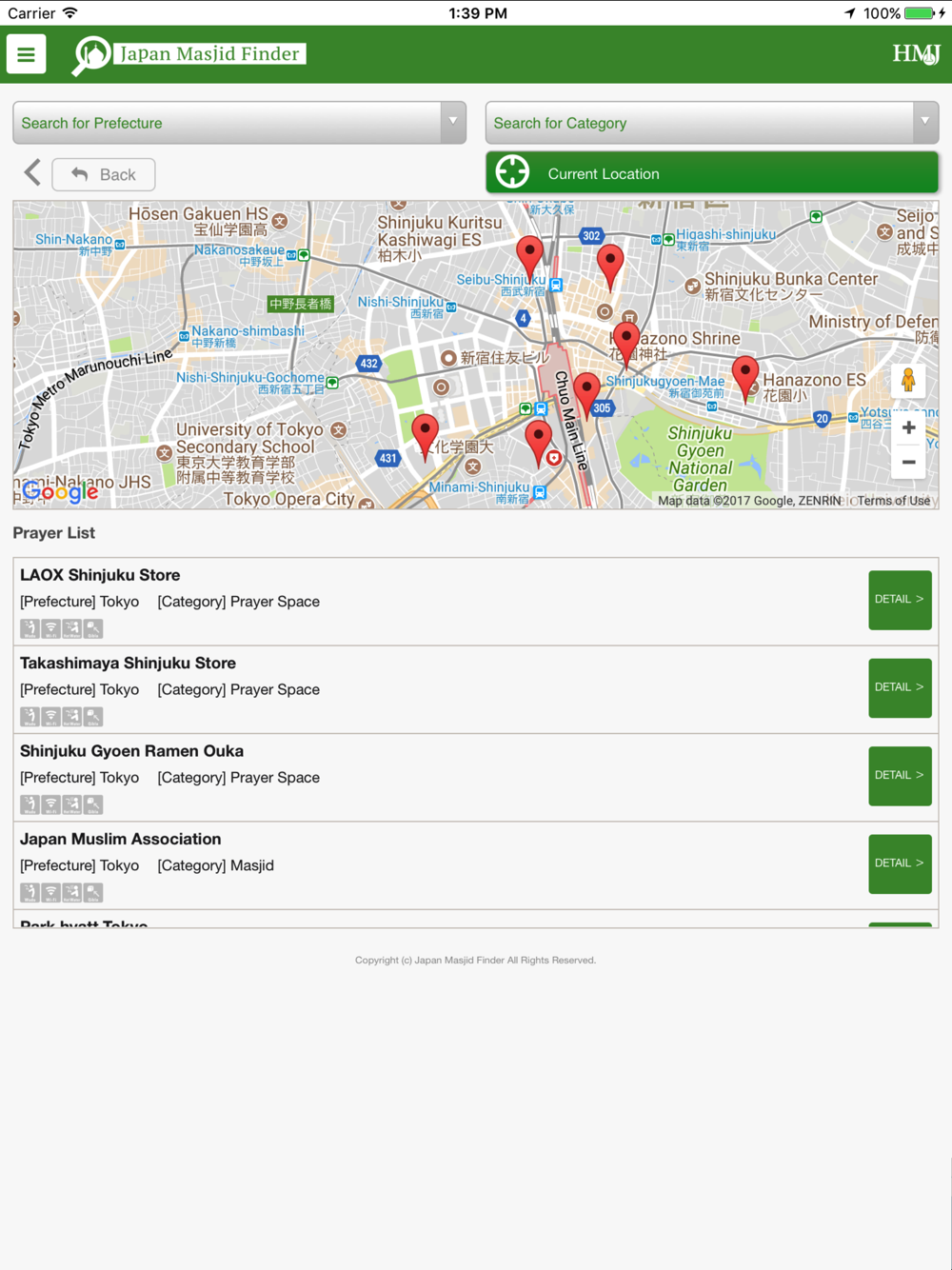Viewport: 952px width, 1270px height.
Task: Open details for LAOX Shinjuku Store
Action: (900, 600)
